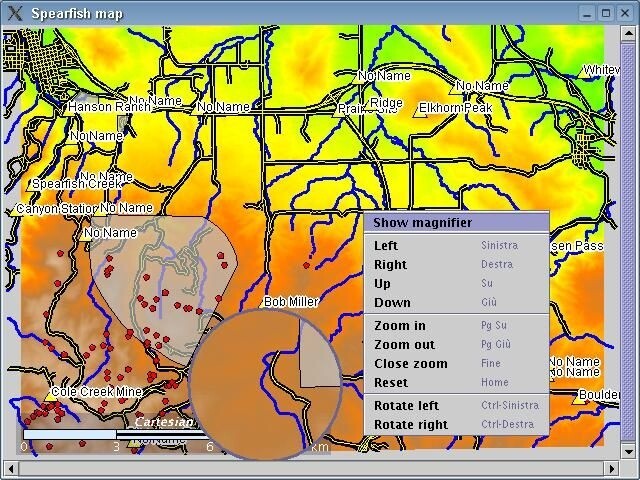Choose Zoom in from context menu
The image size is (640, 480).
coord(456,326)
